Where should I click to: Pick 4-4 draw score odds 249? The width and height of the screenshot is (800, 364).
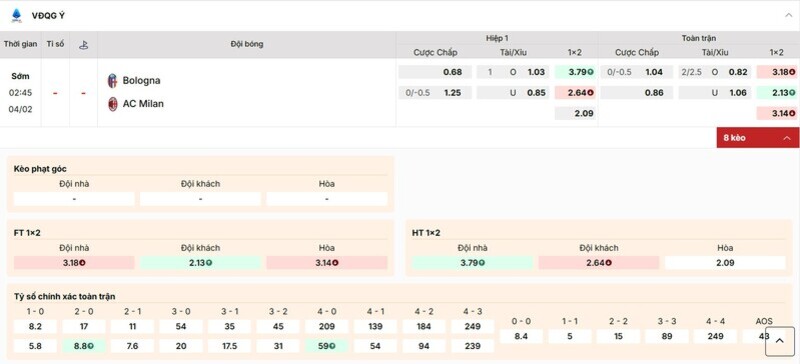(715, 336)
